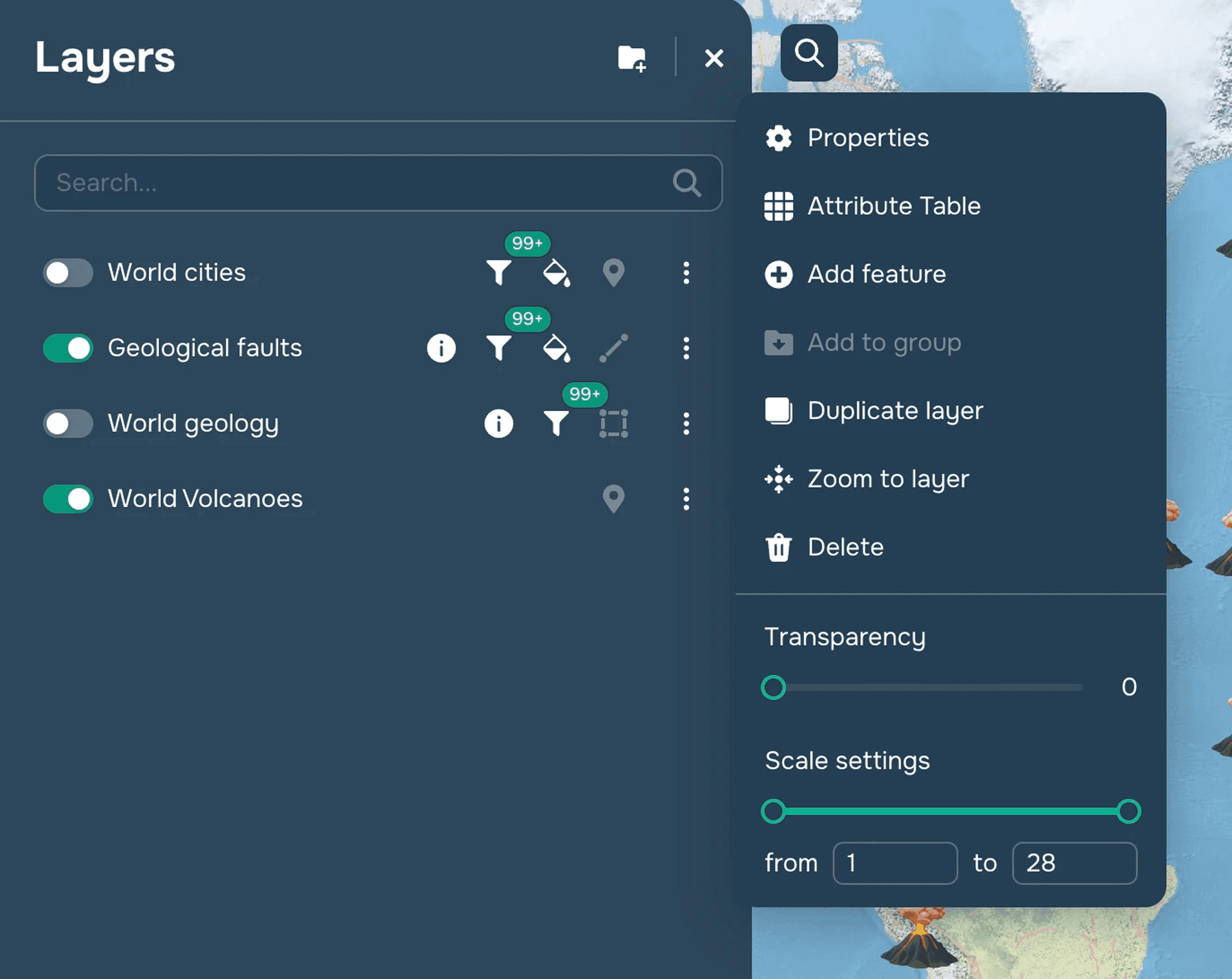Open style paint bucket for Geological faults

coord(556,348)
